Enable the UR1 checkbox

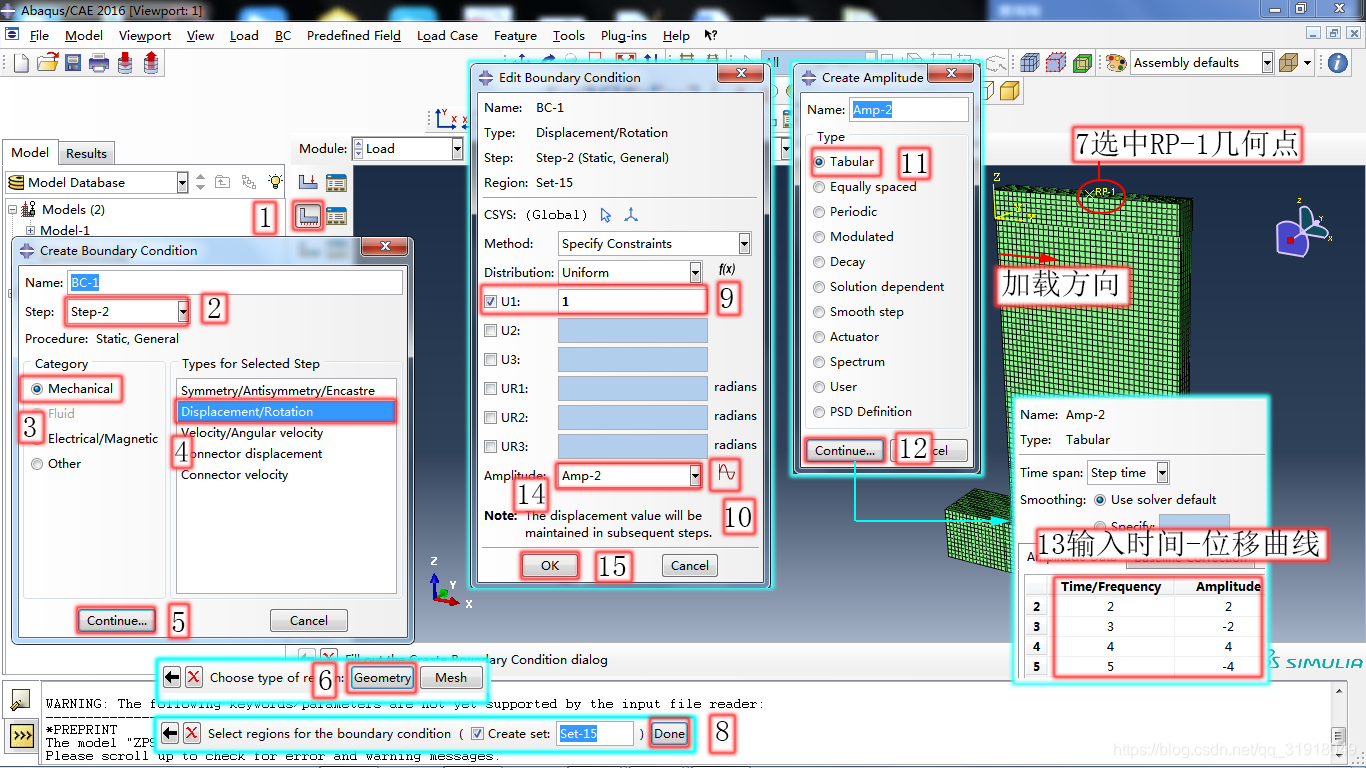pos(490,388)
